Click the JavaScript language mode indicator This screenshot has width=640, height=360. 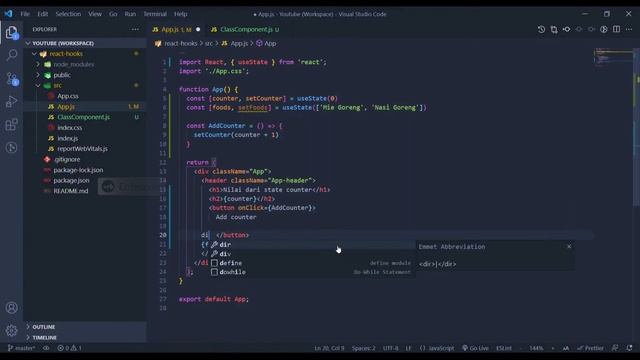coord(441,348)
